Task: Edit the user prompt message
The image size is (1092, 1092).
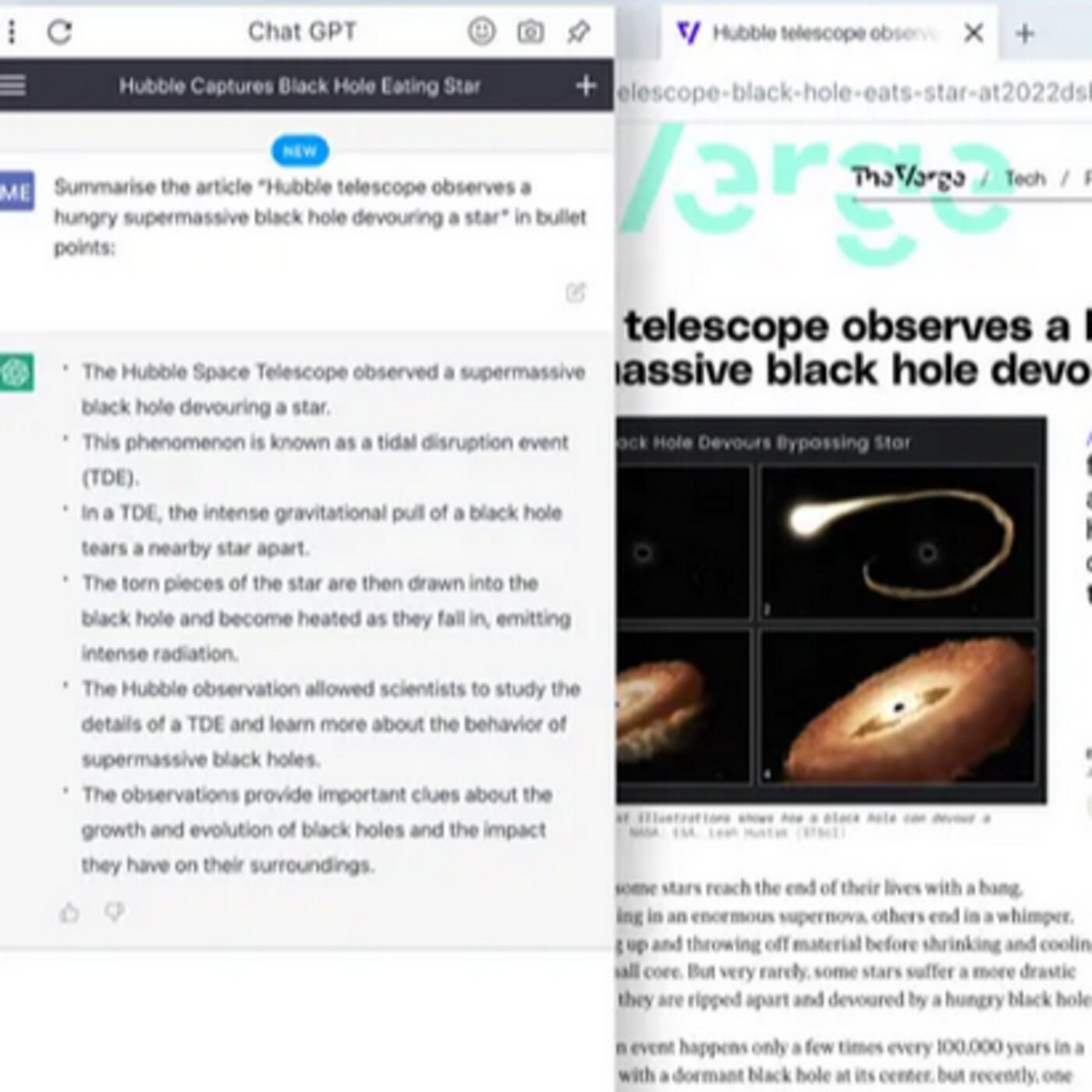Action: (x=575, y=292)
